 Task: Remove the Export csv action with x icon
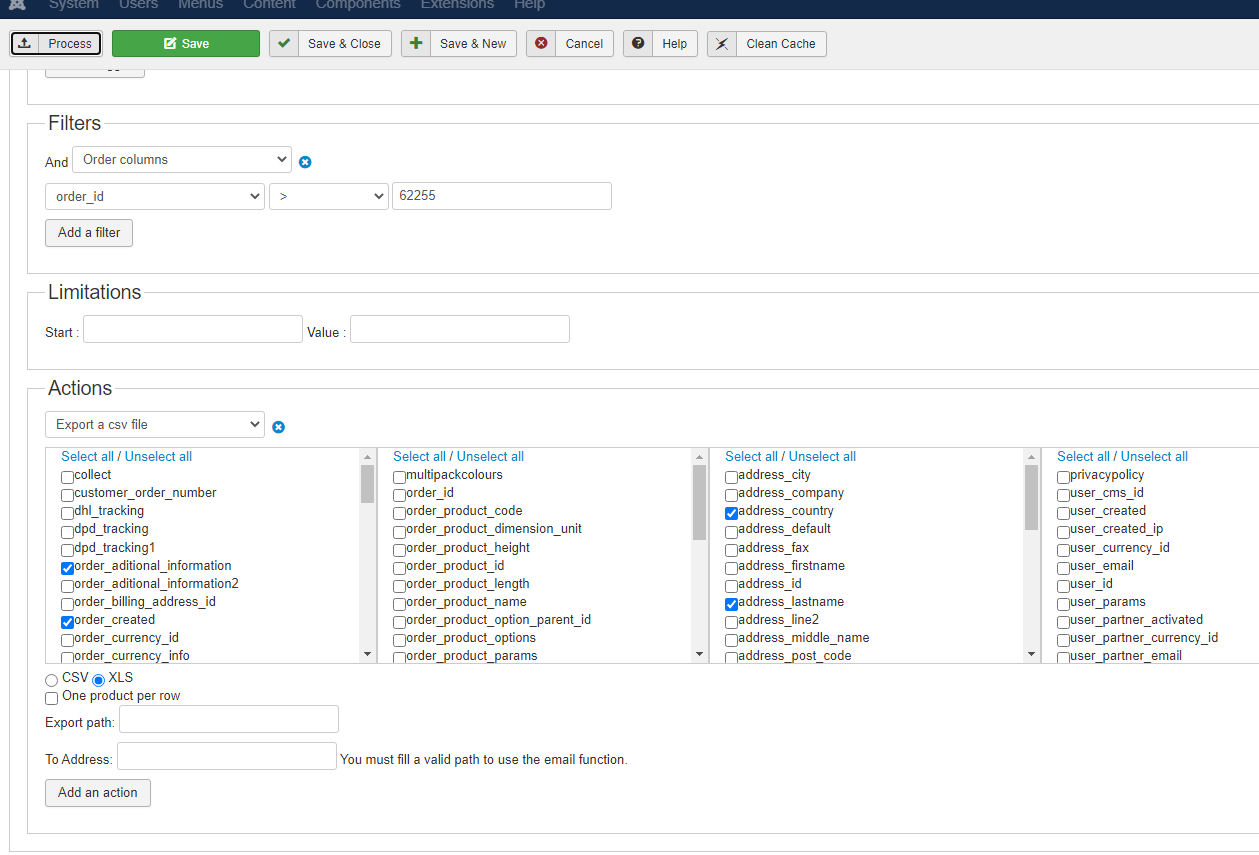(x=279, y=427)
